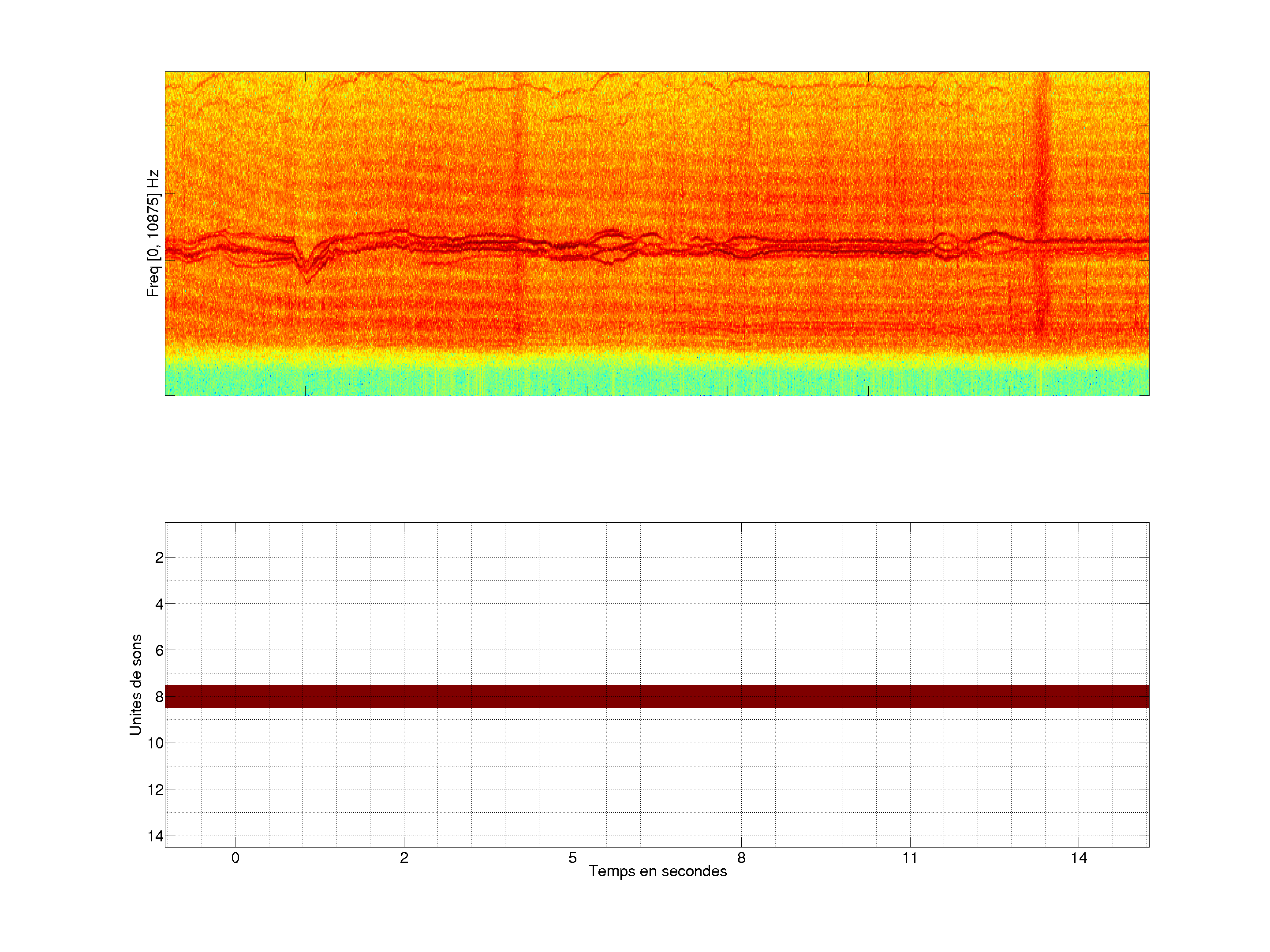Click y-axis tick label 10 in lower plot

pyautogui.click(x=156, y=744)
